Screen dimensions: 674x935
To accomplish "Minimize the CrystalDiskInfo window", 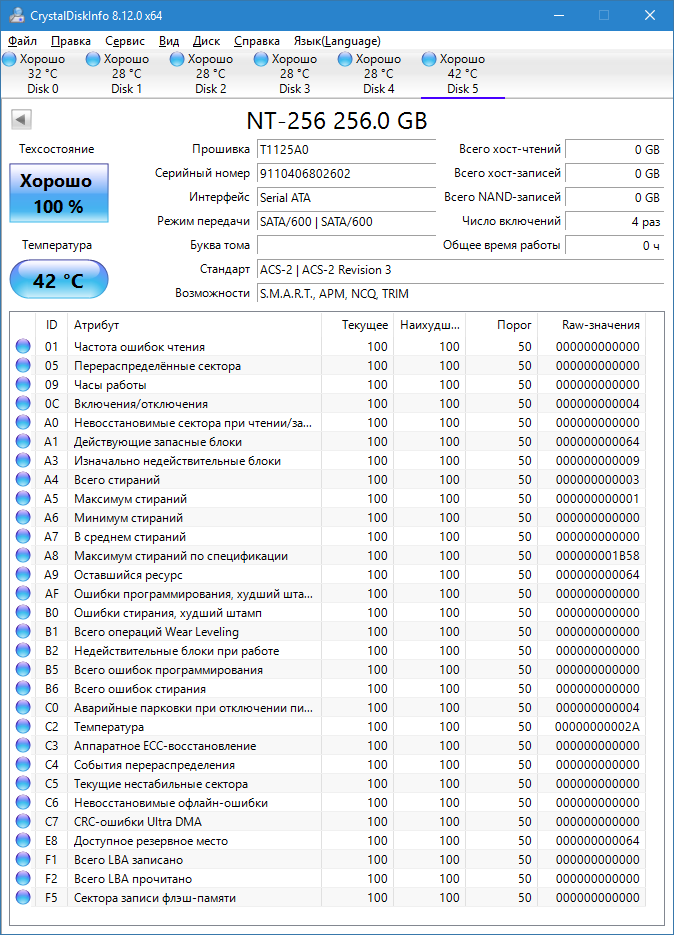I will pyautogui.click(x=559, y=15).
